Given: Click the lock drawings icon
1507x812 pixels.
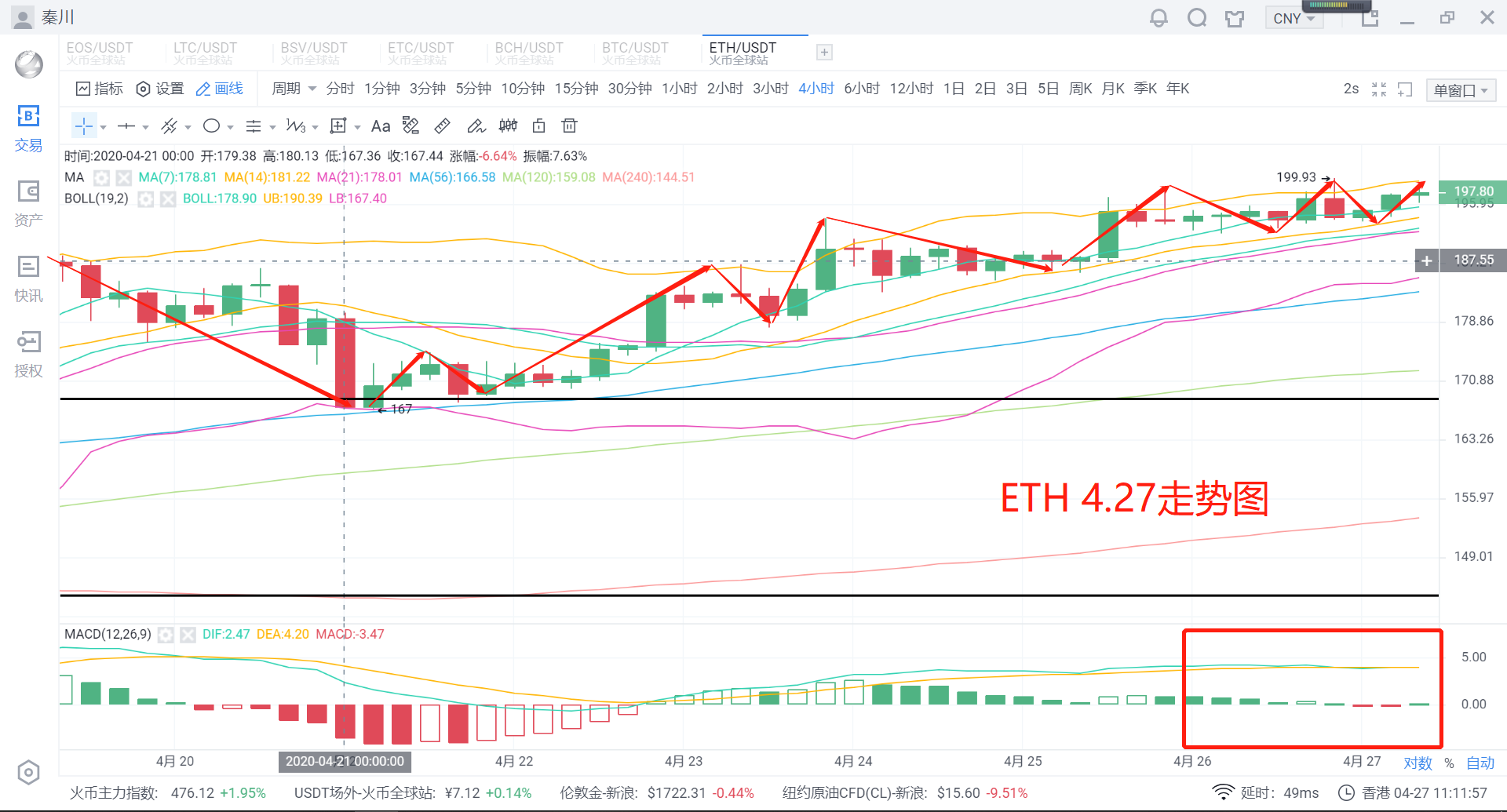Looking at the screenshot, I should pyautogui.click(x=538, y=126).
